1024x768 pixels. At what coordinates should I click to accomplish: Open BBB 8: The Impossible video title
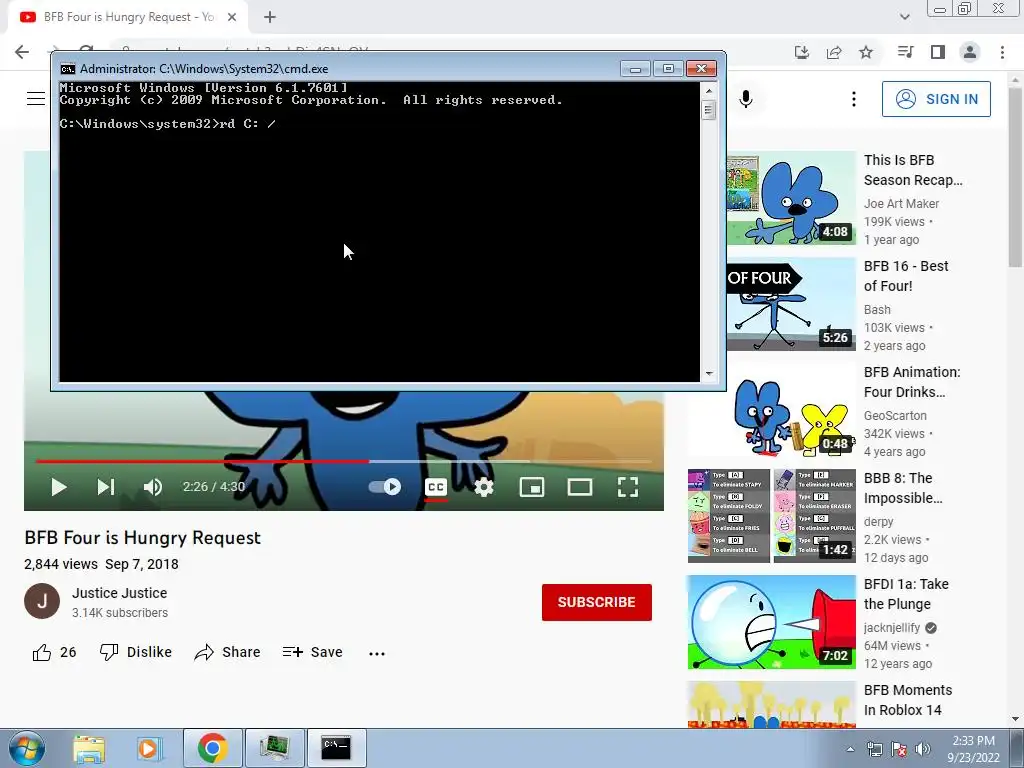[x=903, y=488]
